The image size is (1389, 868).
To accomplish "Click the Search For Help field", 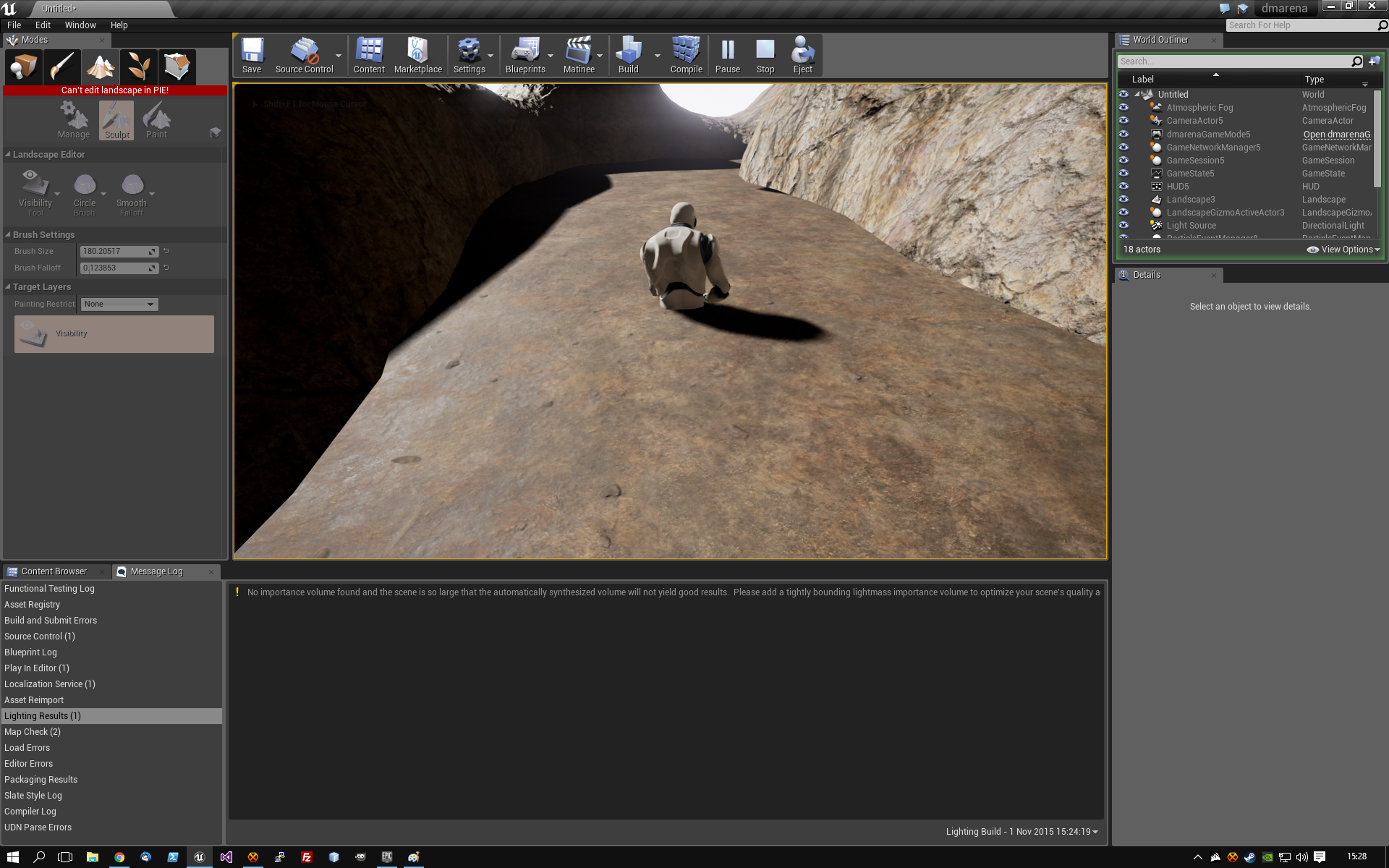I will pos(1301,25).
